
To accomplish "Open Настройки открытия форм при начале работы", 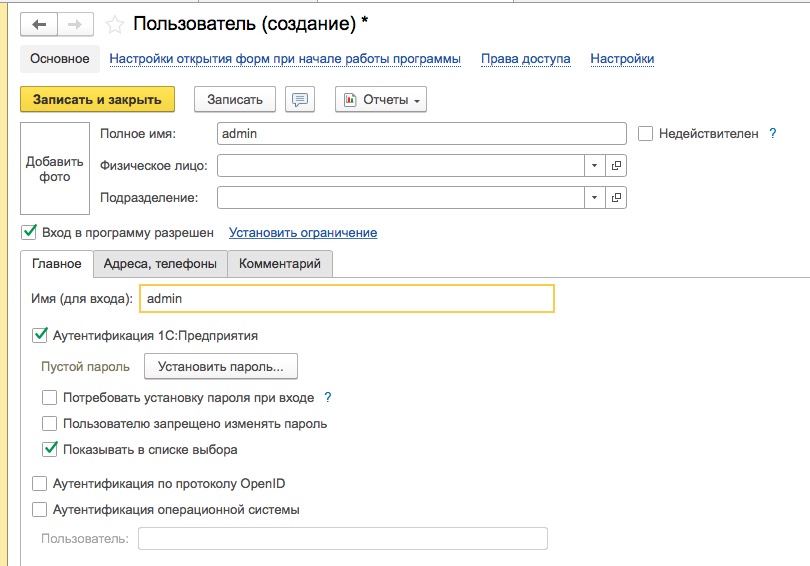I will tap(285, 59).
